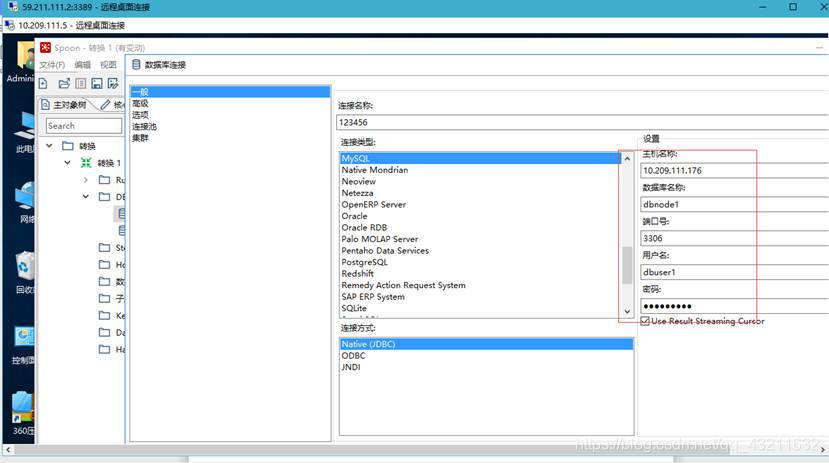Switch to the 主对象树 tab
Screen dimensions: 829x463
click(64, 105)
